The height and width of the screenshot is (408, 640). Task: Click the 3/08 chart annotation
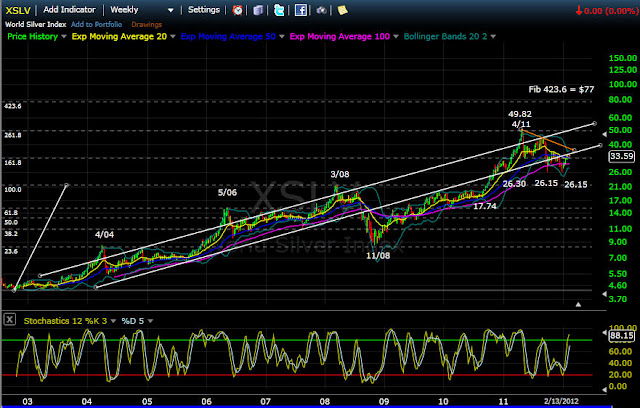pos(340,174)
